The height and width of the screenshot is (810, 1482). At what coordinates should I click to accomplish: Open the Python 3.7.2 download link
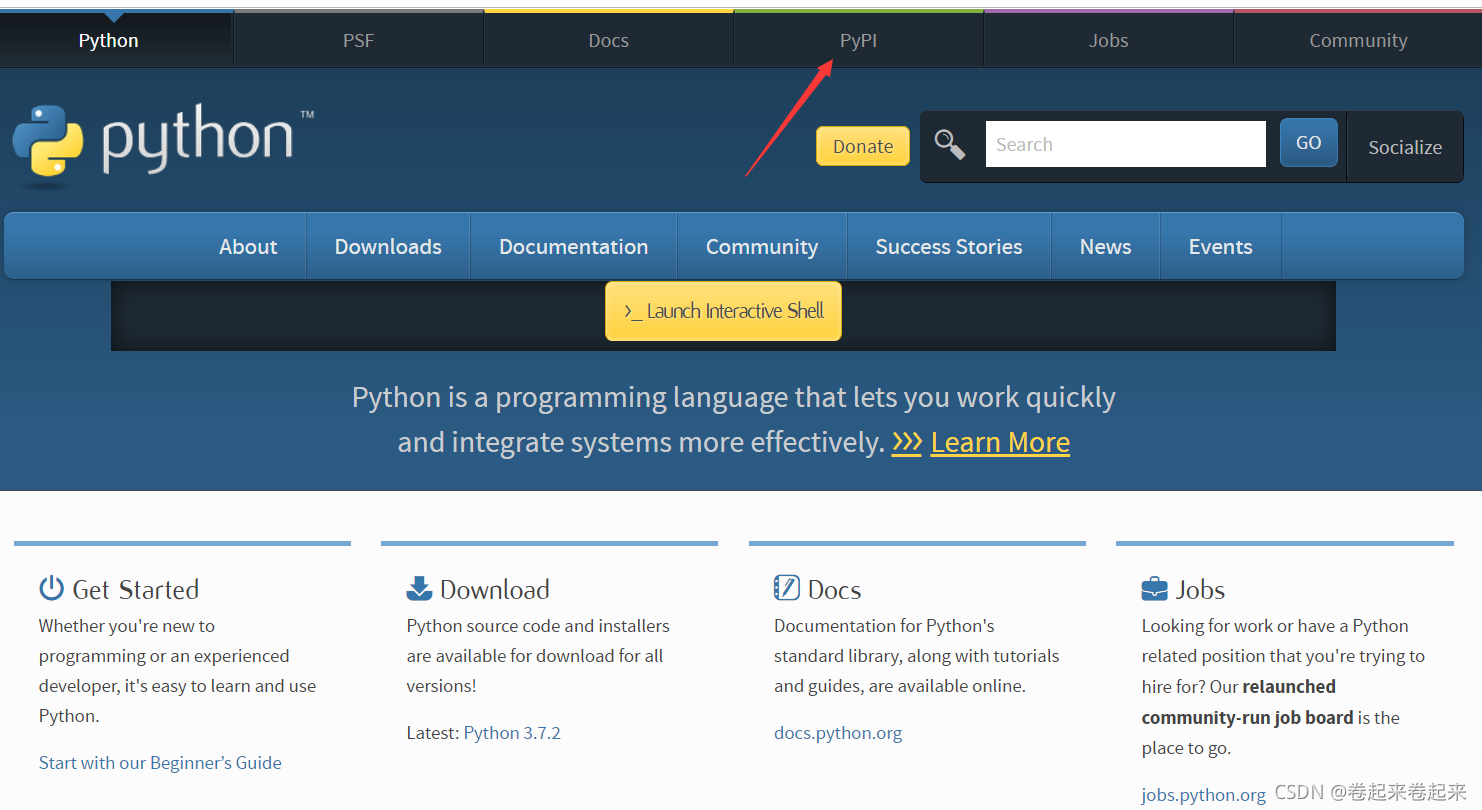[x=512, y=733]
